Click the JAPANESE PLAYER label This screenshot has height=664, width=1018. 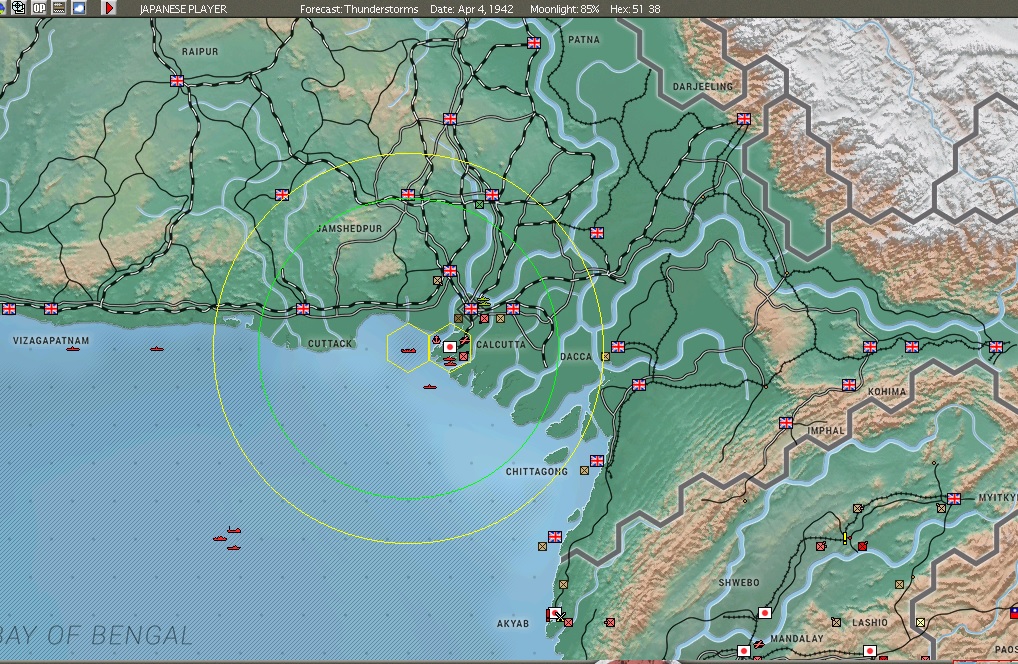click(x=184, y=9)
